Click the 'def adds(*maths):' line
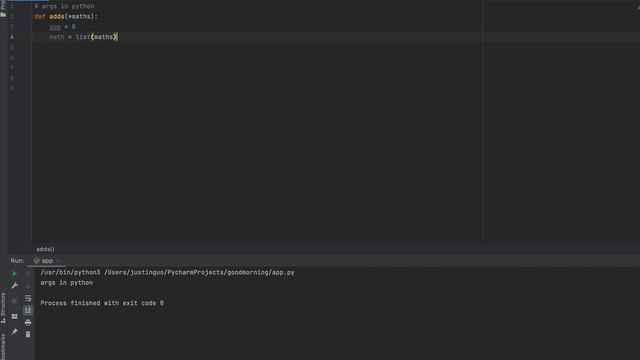 [66, 16]
